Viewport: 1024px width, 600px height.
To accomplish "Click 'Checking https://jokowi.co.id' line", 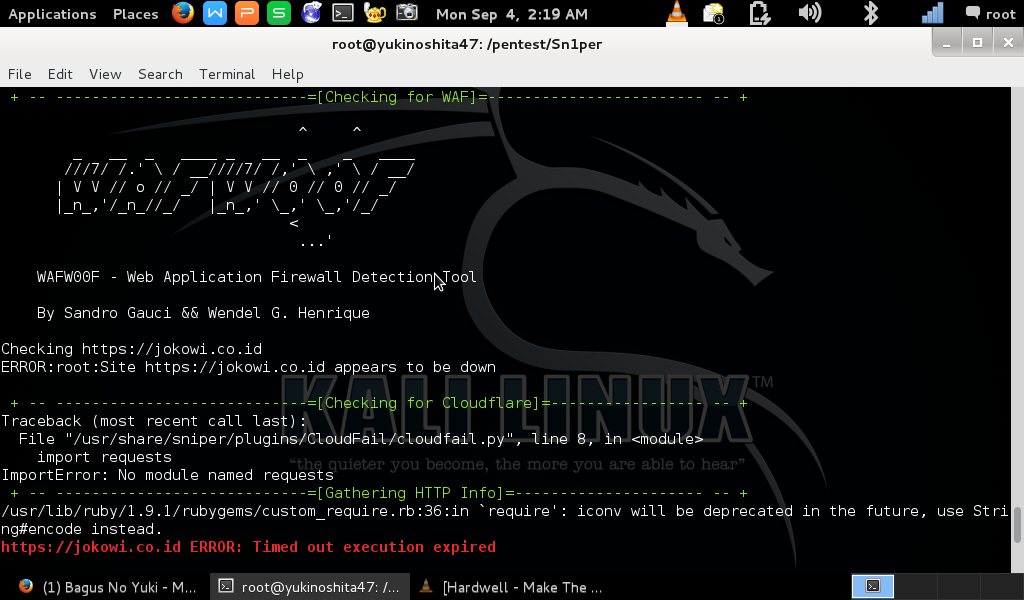I will 131,349.
